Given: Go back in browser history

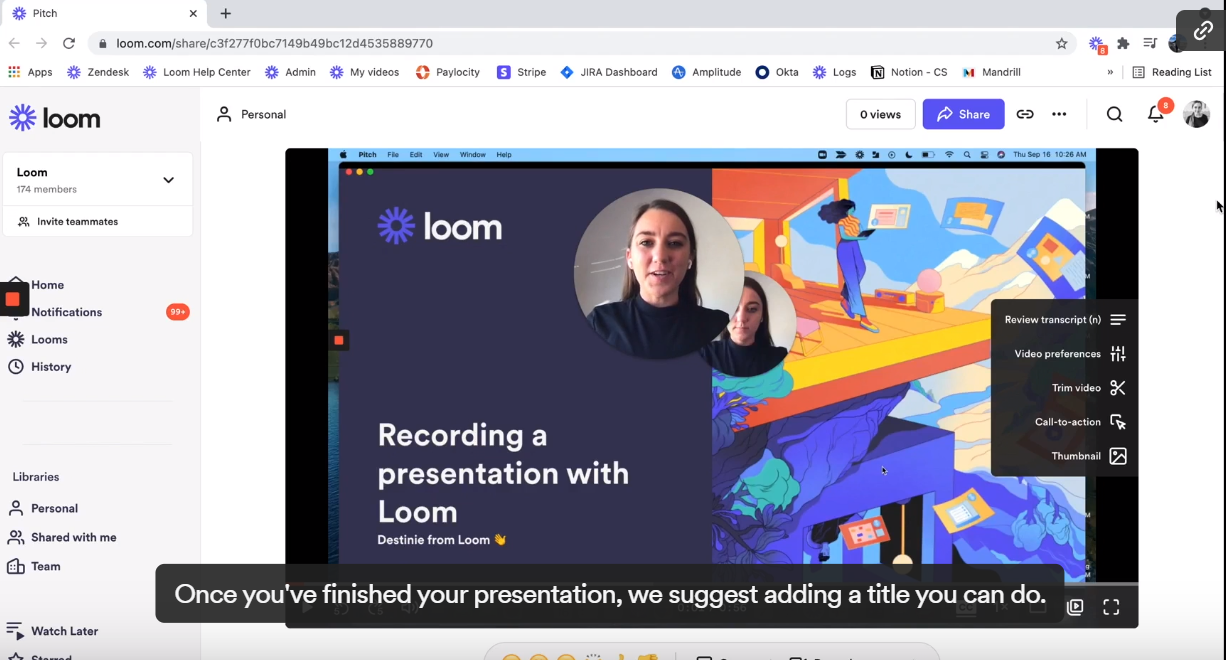Looking at the screenshot, I should coord(14,43).
